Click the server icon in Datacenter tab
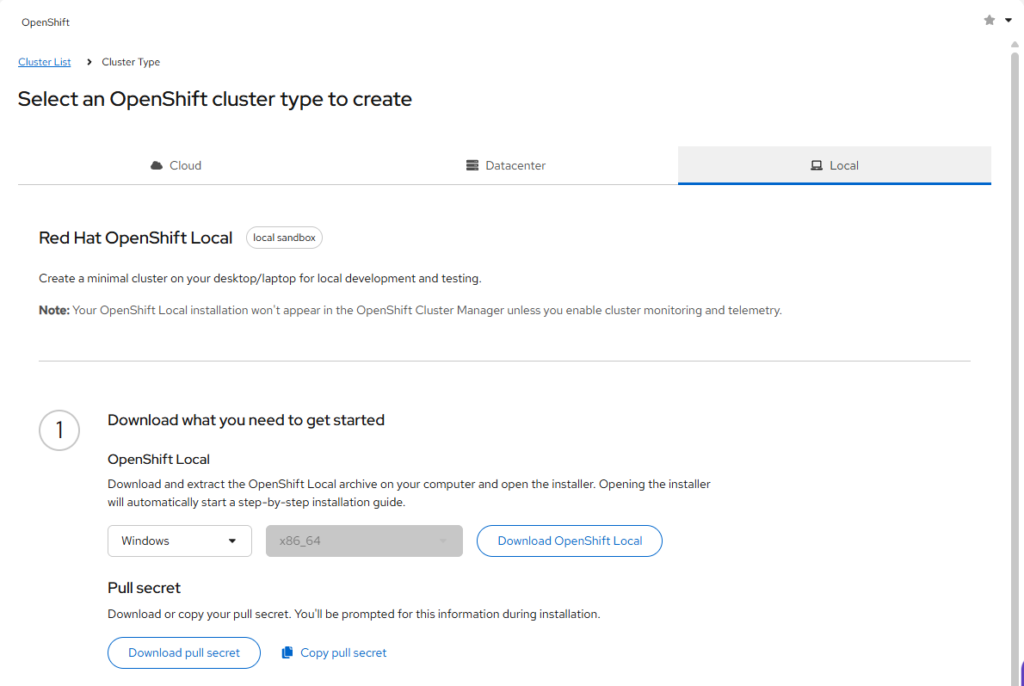The height and width of the screenshot is (686, 1024). (472, 166)
